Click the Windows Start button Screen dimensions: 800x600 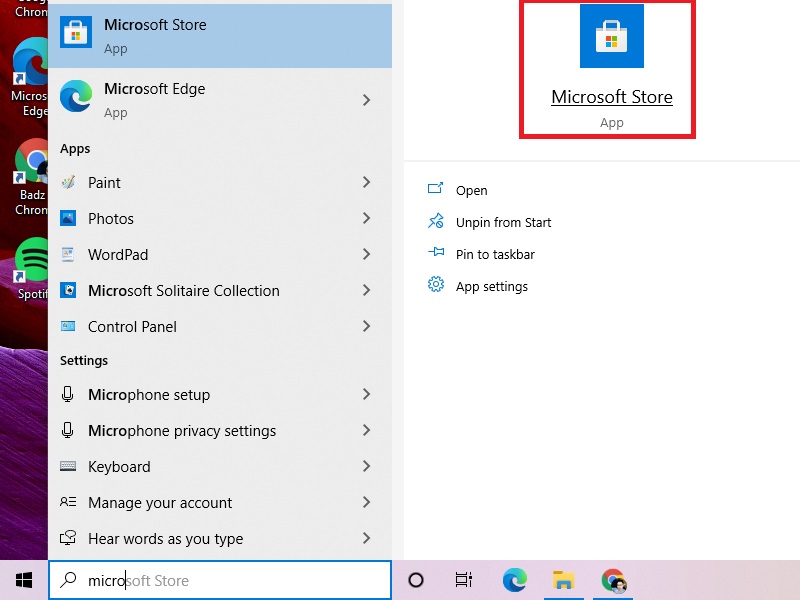pyautogui.click(x=24, y=580)
